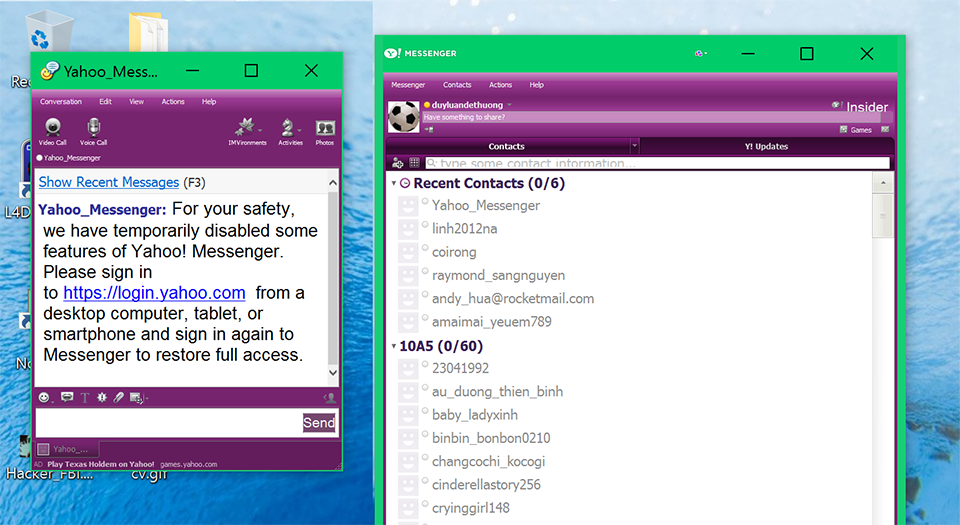This screenshot has height=525, width=960.
Task: Select contact raymond_sangnguyen
Action: coord(498,275)
